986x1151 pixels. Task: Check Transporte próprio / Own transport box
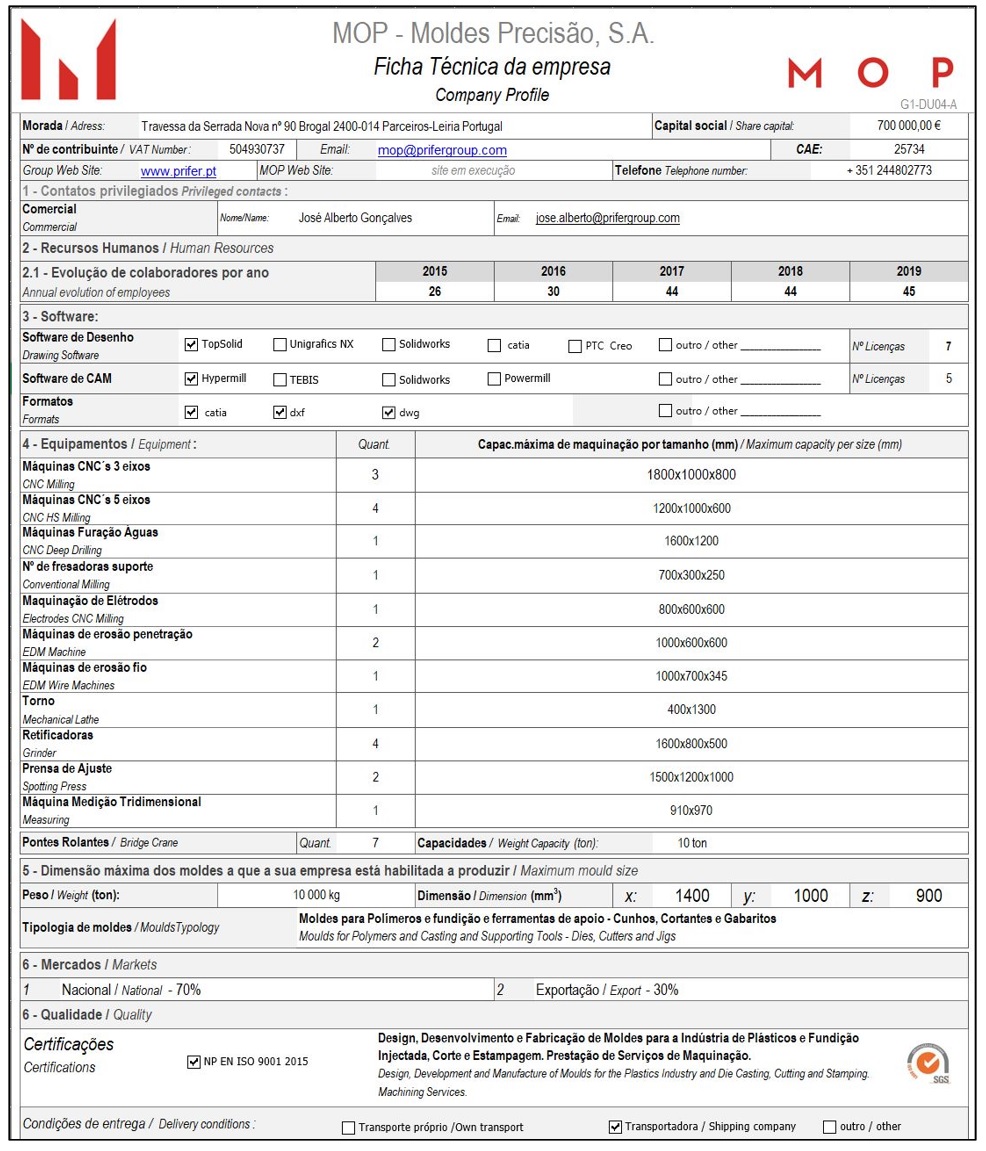pos(349,1128)
